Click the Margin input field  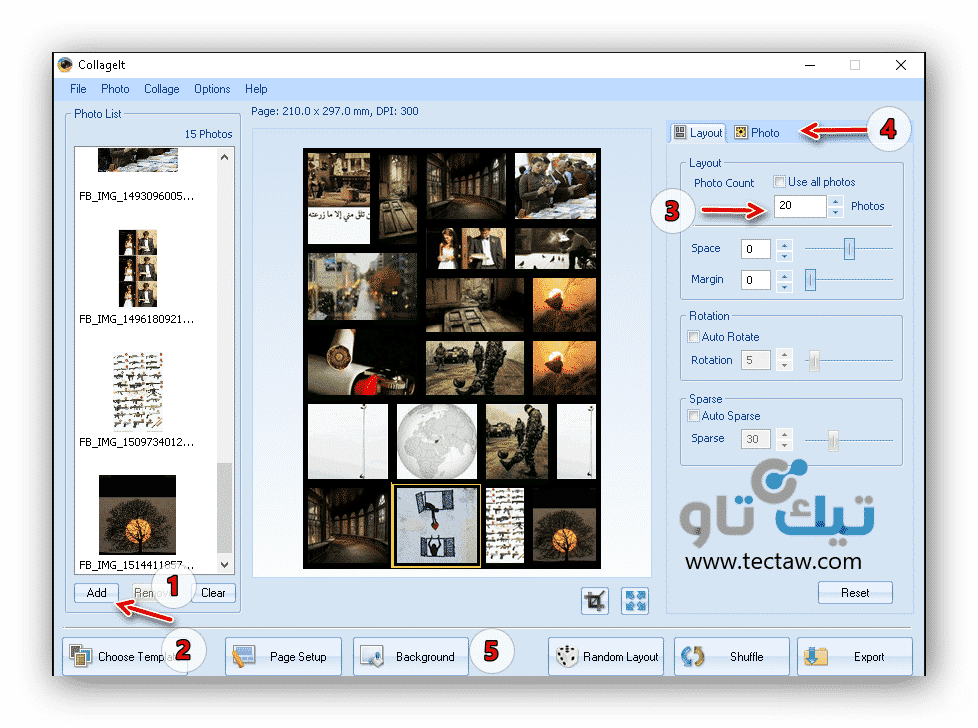[755, 280]
